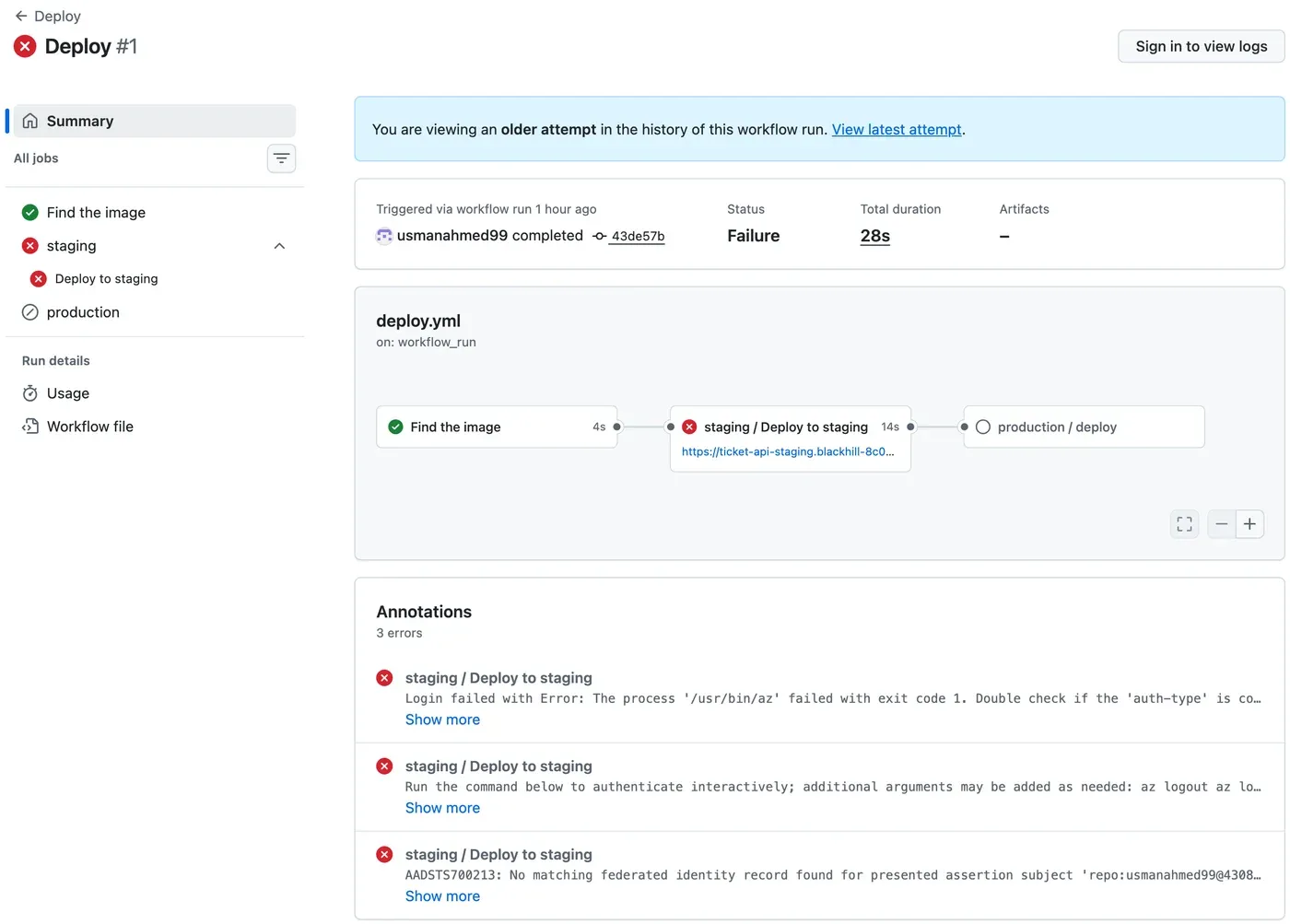1290x924 pixels.
Task: Open the 28s total duration link
Action: pyautogui.click(x=875, y=236)
